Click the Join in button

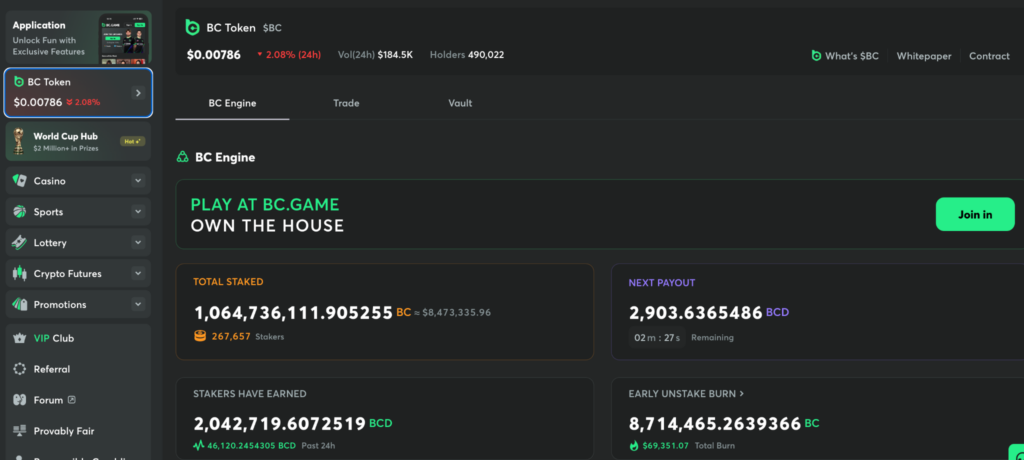coord(975,214)
